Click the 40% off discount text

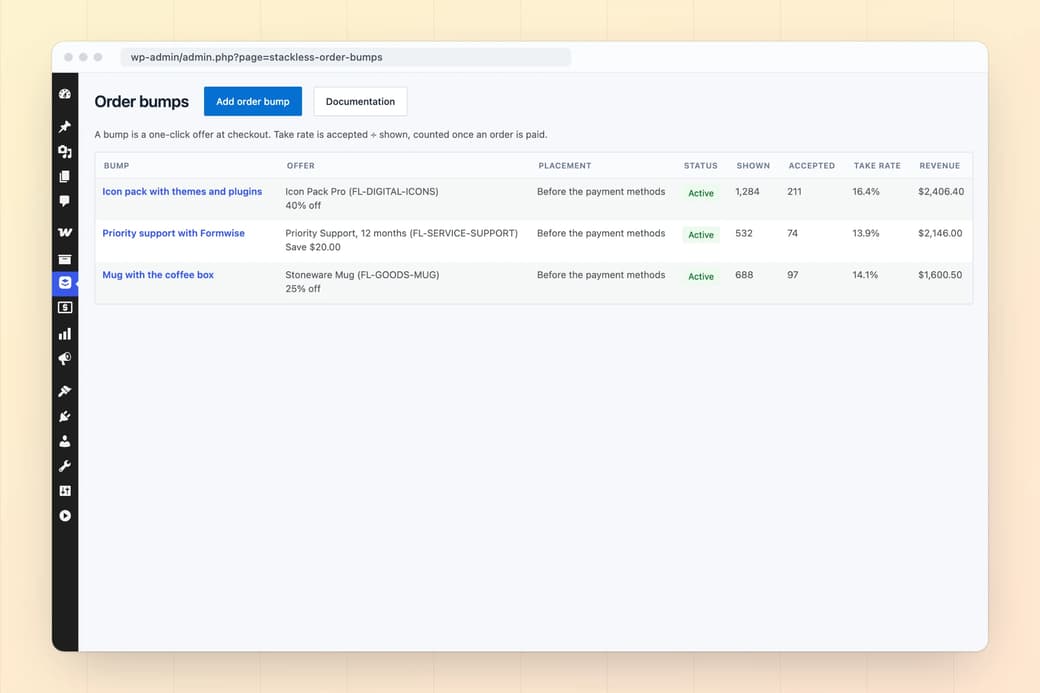[303, 206]
